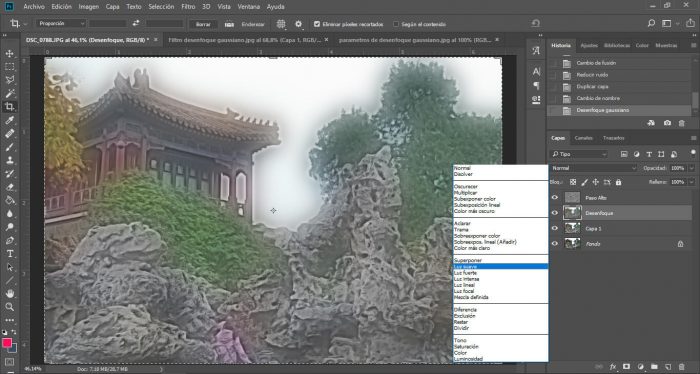Select the Magic Wand tool
The image size is (700, 374).
[9, 93]
